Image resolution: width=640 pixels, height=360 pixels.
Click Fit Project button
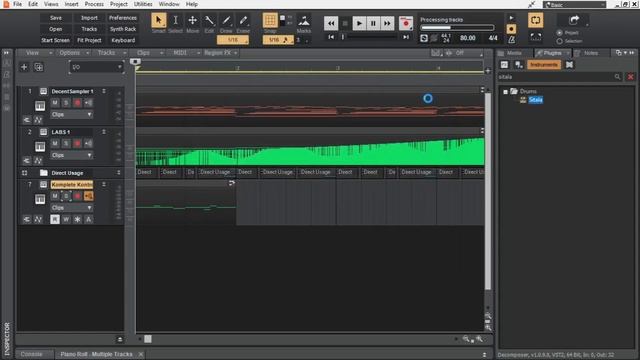tap(89, 40)
